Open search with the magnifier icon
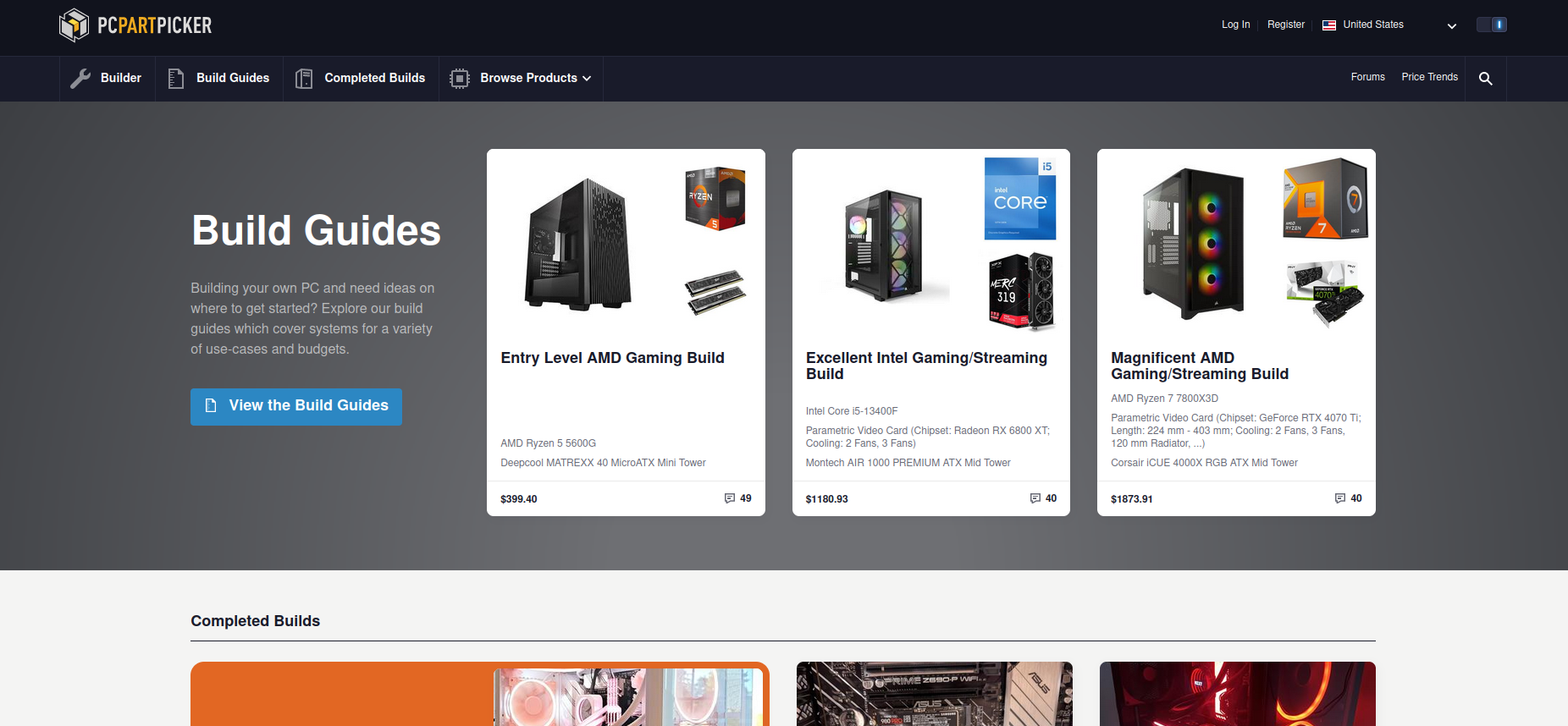 coord(1485,79)
